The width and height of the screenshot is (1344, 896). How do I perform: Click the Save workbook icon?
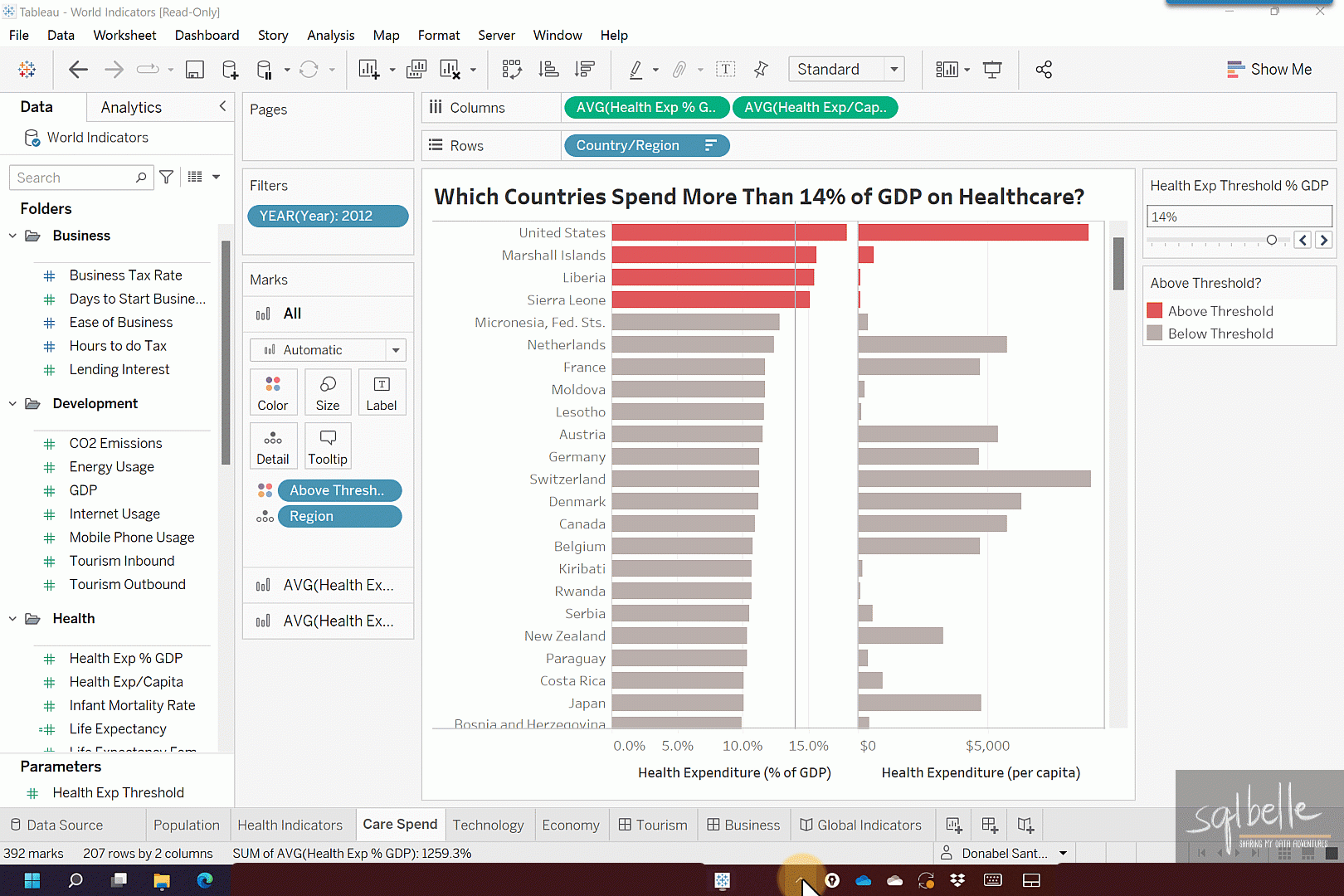click(x=194, y=70)
